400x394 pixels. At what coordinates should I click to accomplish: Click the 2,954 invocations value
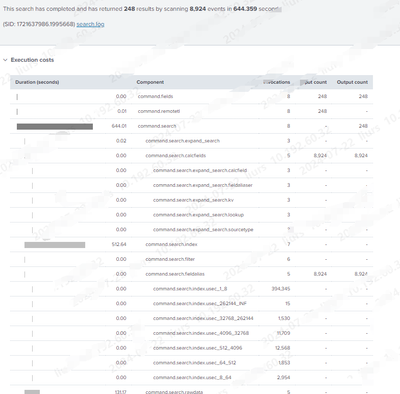coord(283,377)
